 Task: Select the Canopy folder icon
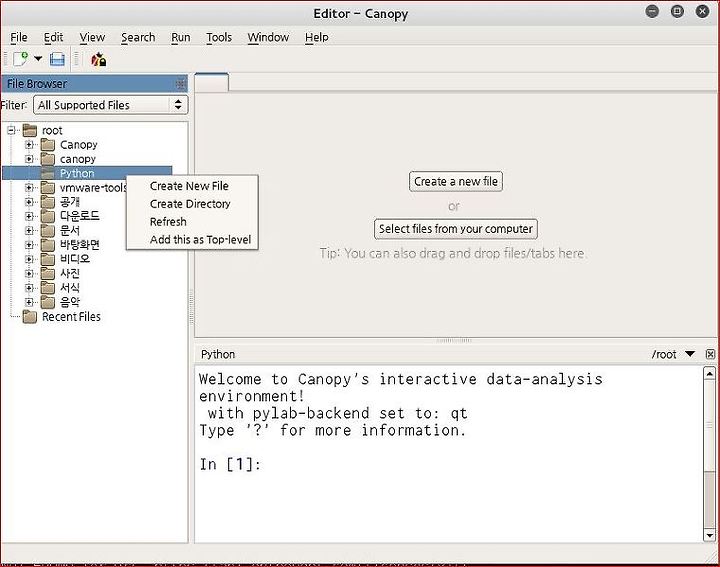pos(48,145)
